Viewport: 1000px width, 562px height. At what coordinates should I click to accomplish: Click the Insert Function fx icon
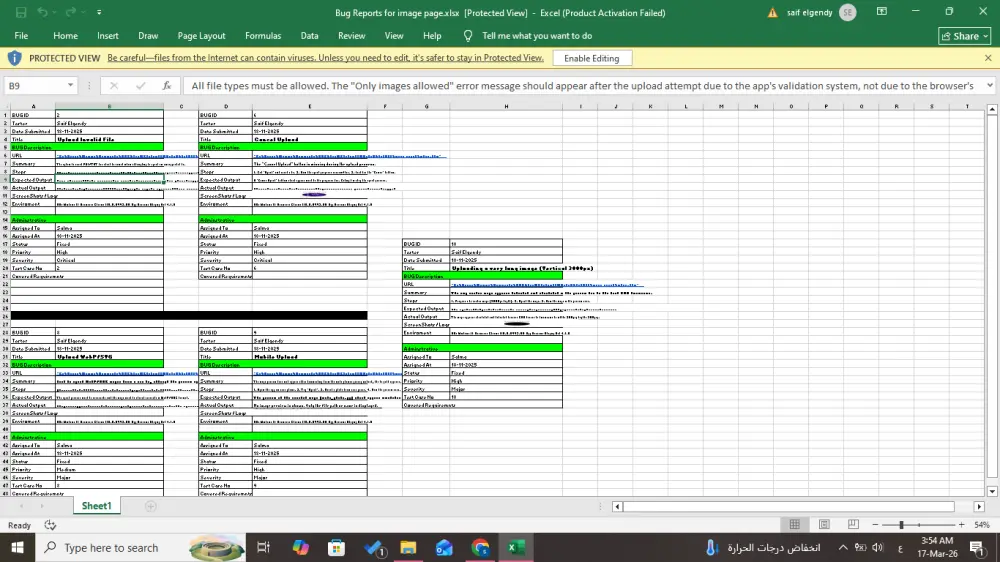pyautogui.click(x=166, y=85)
